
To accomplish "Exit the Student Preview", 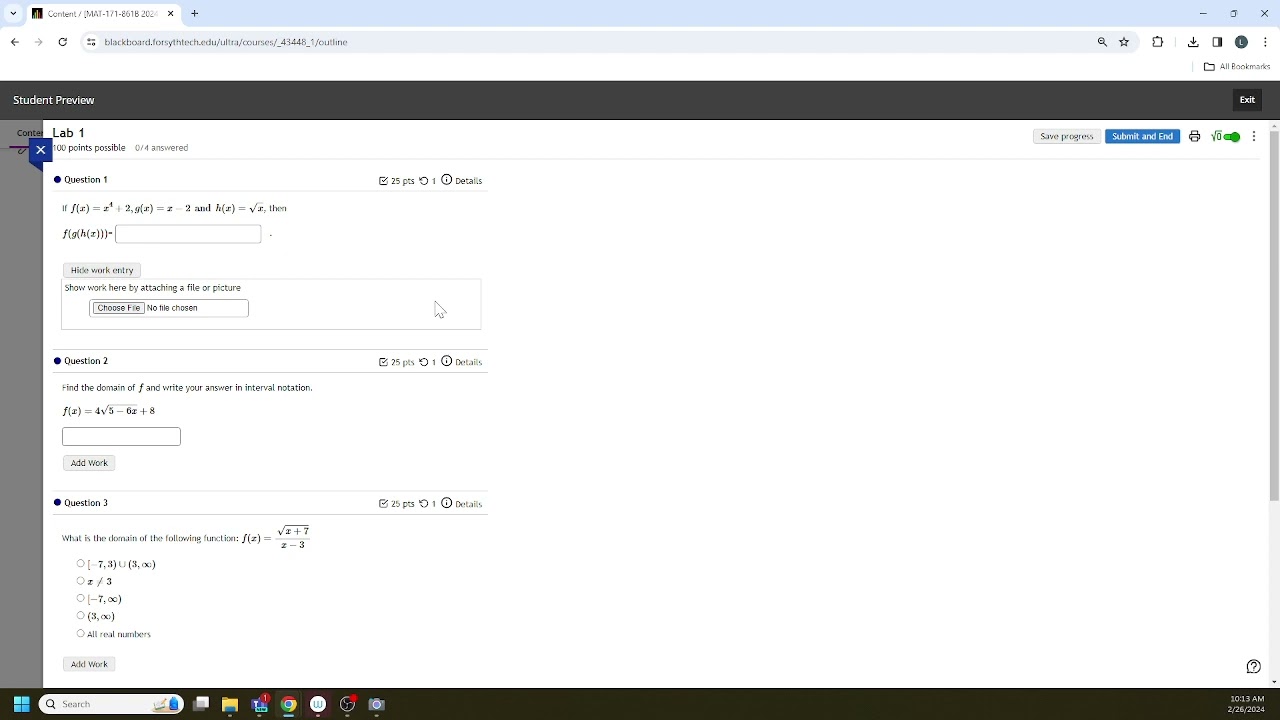I will pos(1247,100).
